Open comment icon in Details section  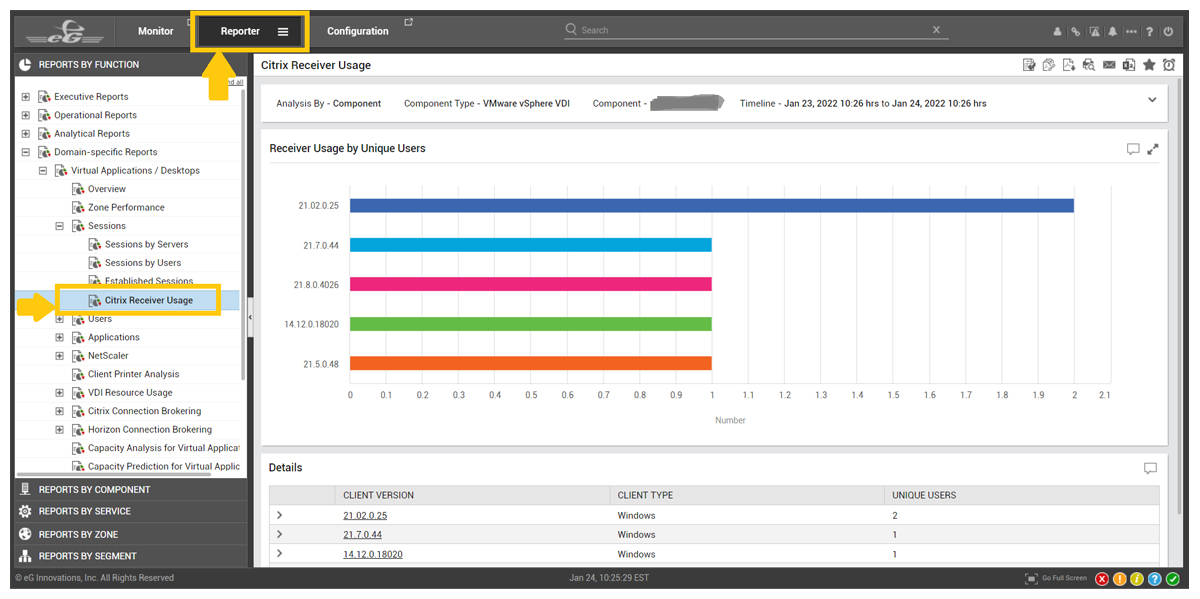pyautogui.click(x=1150, y=468)
